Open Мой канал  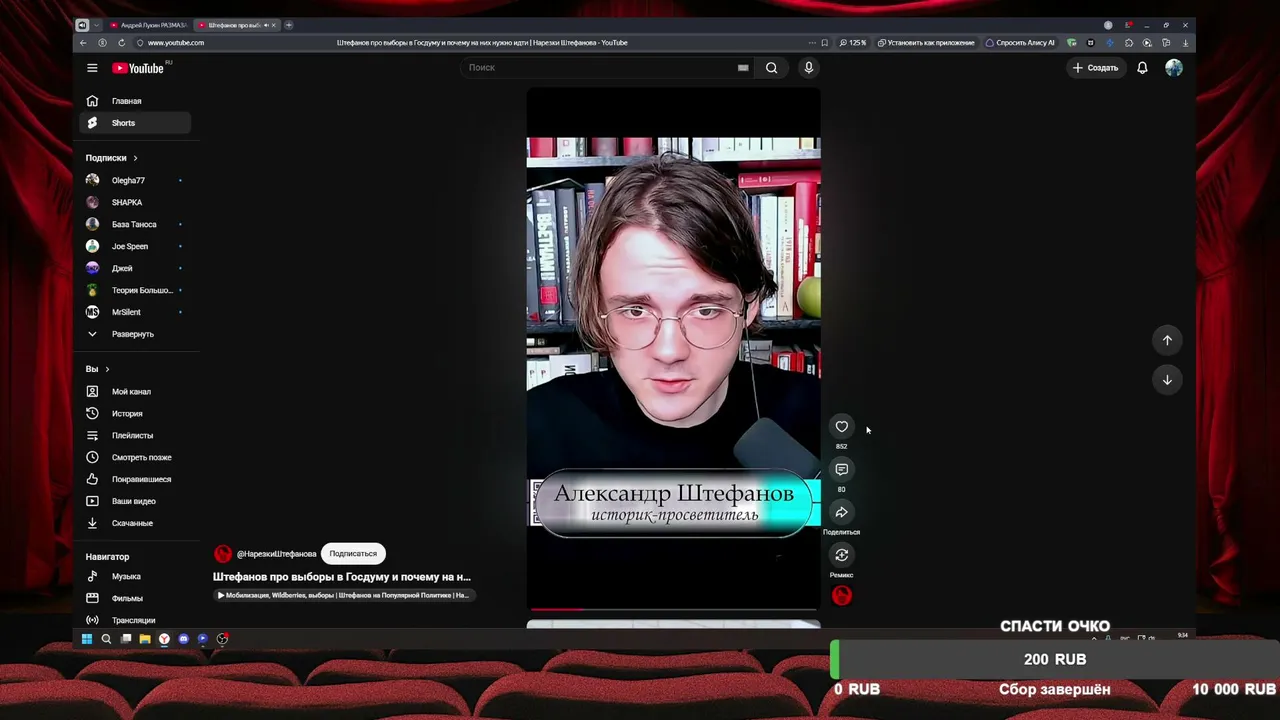tap(136, 392)
